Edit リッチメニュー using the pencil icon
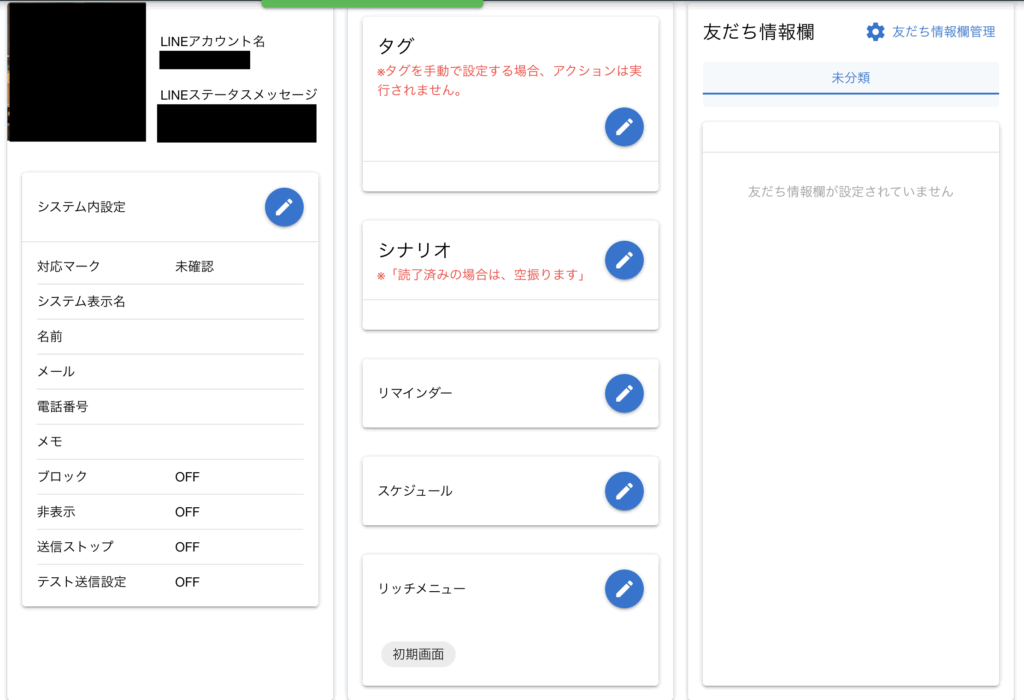 624,589
